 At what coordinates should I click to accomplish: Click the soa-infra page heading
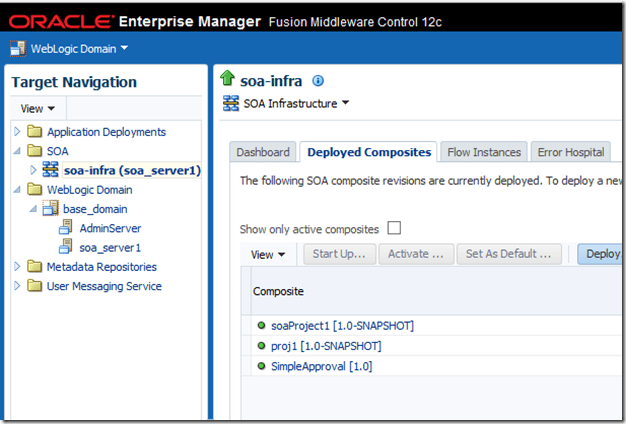coord(271,81)
